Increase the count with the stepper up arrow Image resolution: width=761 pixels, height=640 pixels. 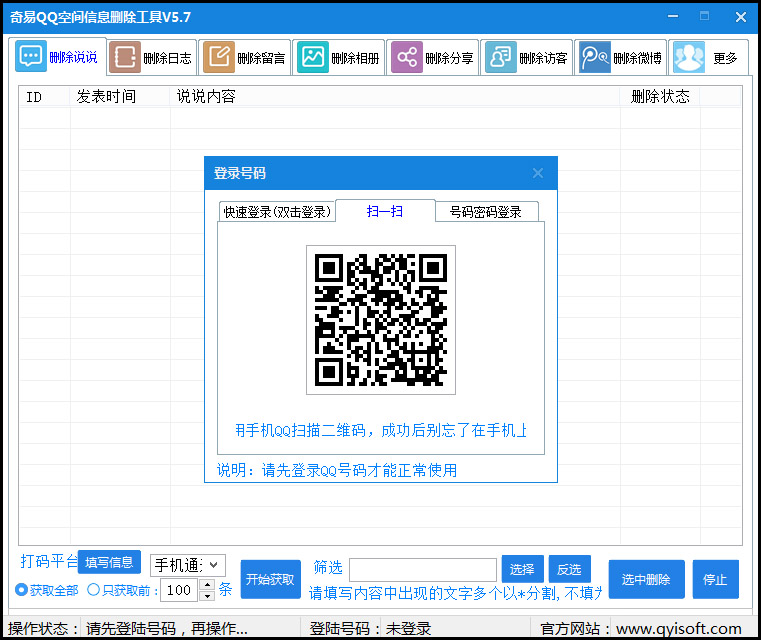coord(207,585)
